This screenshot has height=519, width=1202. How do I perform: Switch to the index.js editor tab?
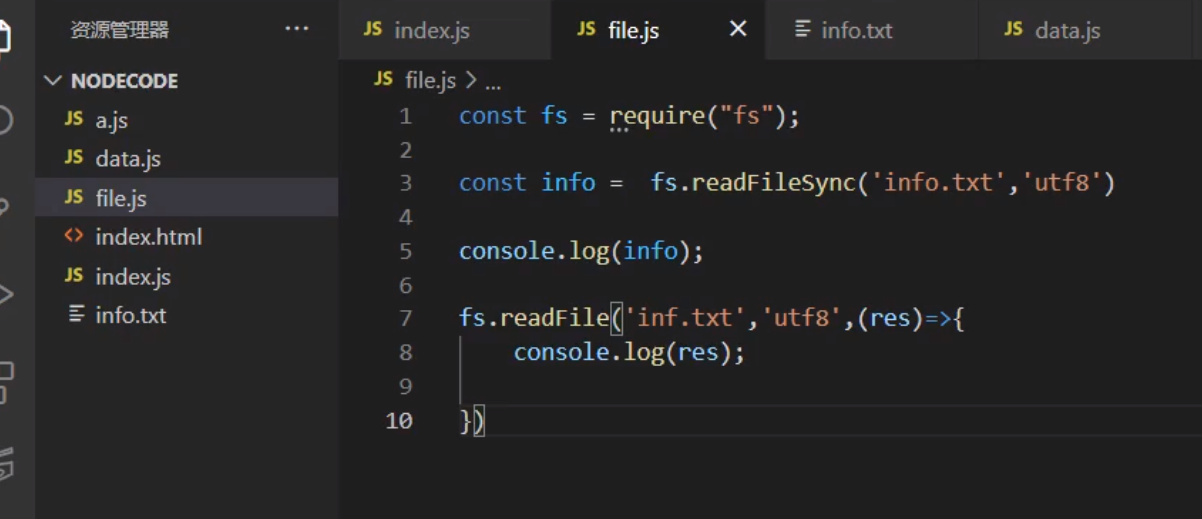click(445, 30)
